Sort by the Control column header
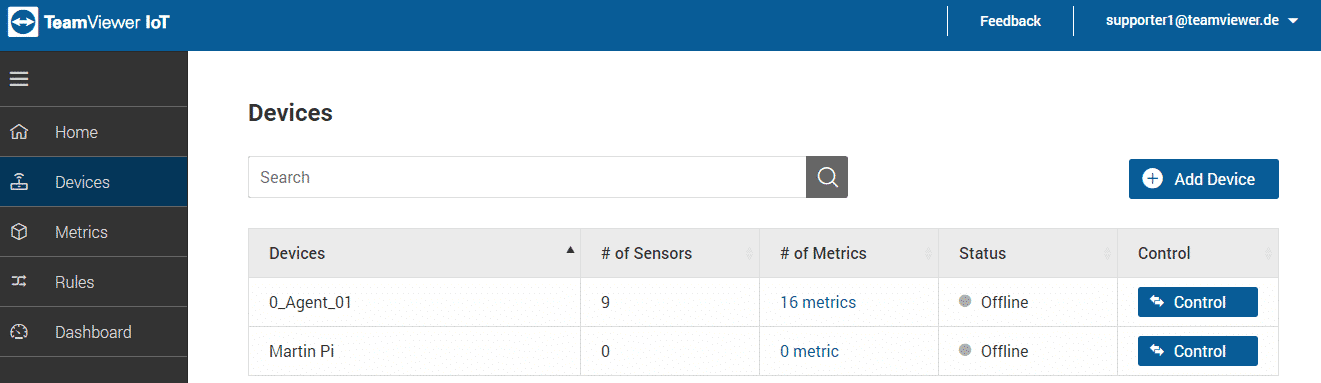Screen dimensions: 1321x383 pyautogui.click(x=1198, y=253)
